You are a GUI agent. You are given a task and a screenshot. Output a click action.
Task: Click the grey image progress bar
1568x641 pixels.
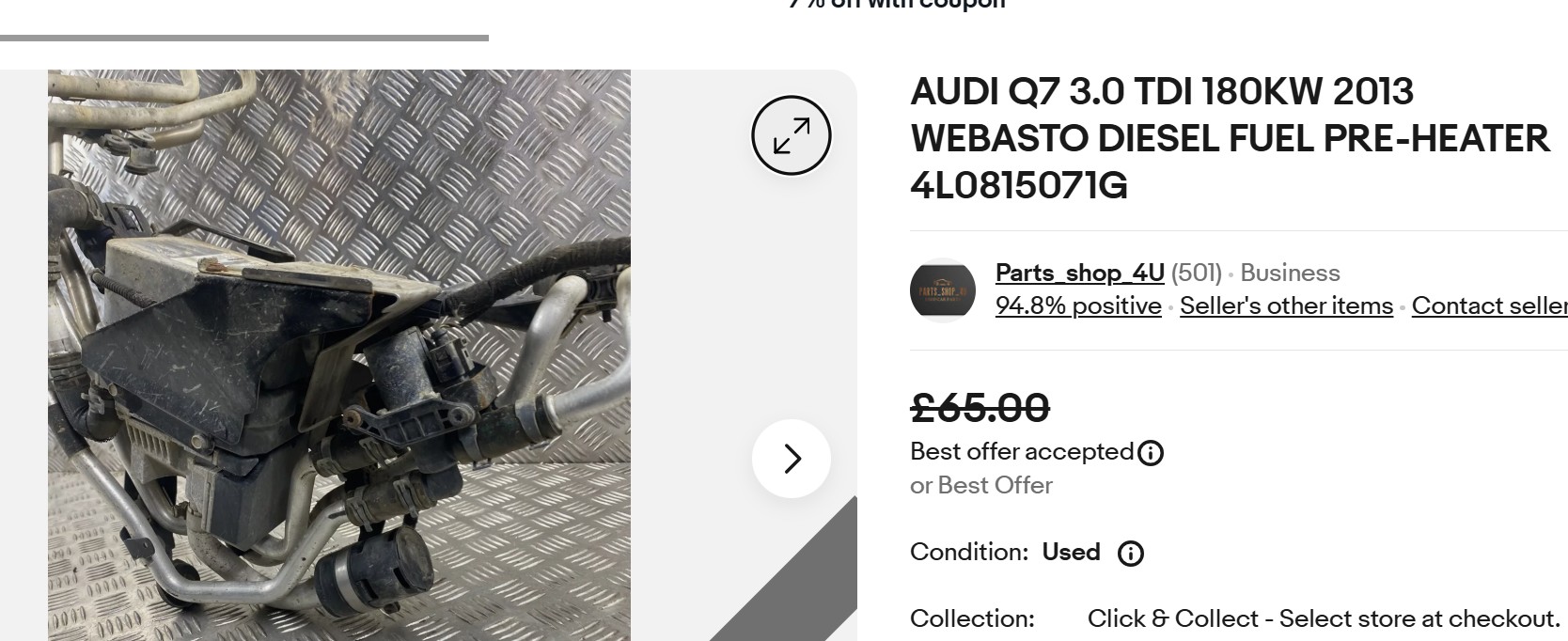coord(244,39)
